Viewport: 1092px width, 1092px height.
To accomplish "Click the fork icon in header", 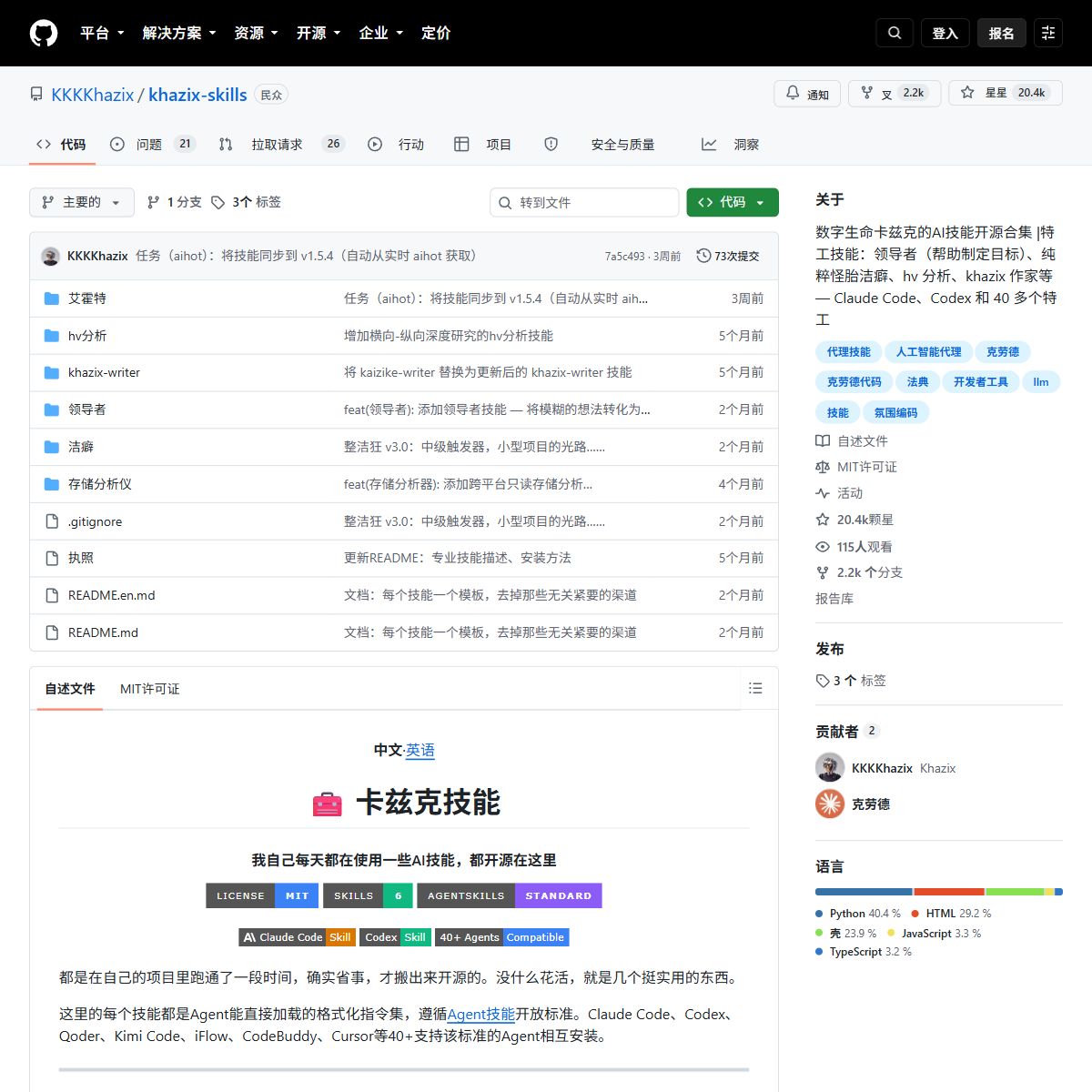I will (x=867, y=93).
